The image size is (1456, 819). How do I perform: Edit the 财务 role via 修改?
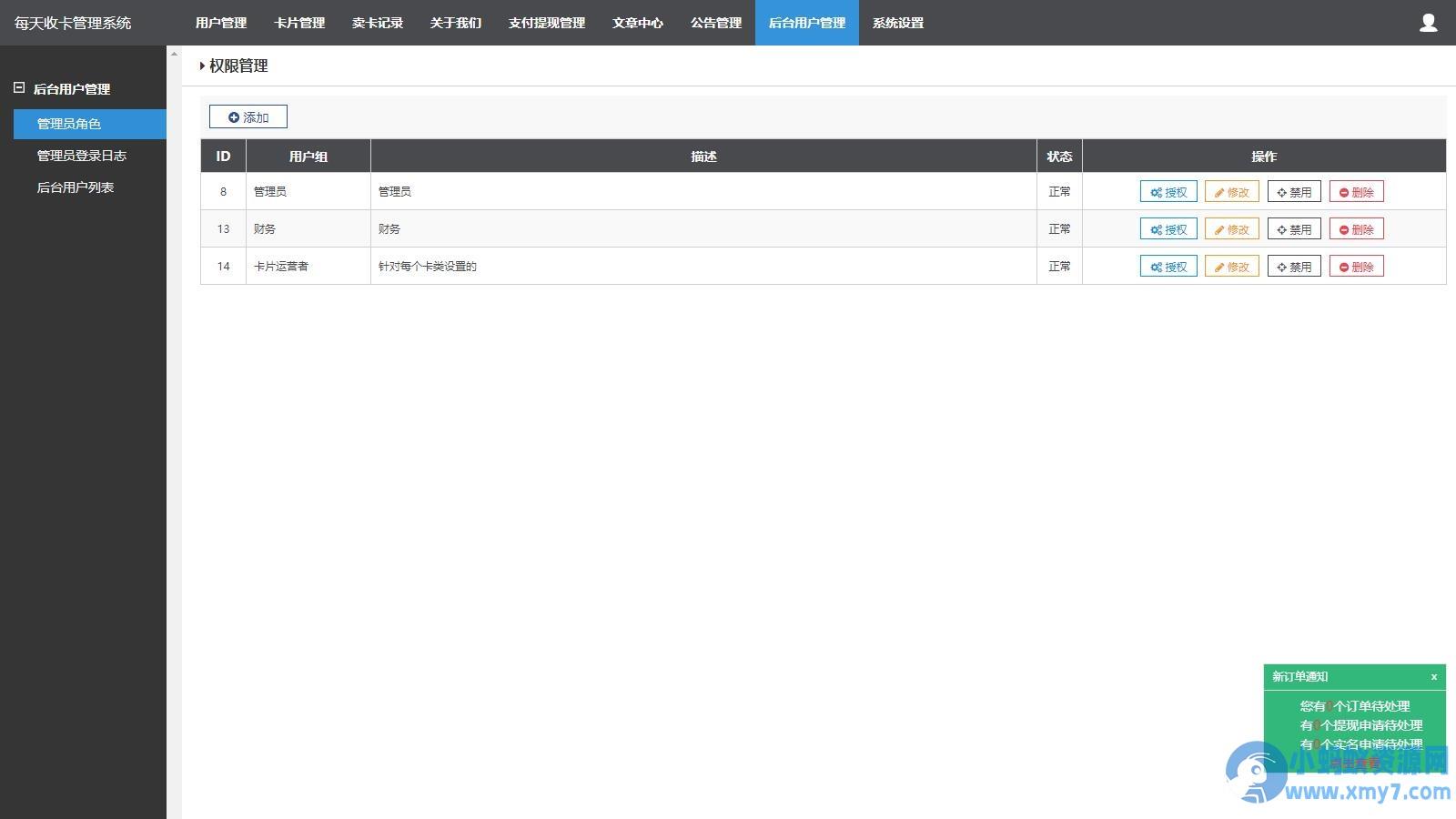(1232, 229)
